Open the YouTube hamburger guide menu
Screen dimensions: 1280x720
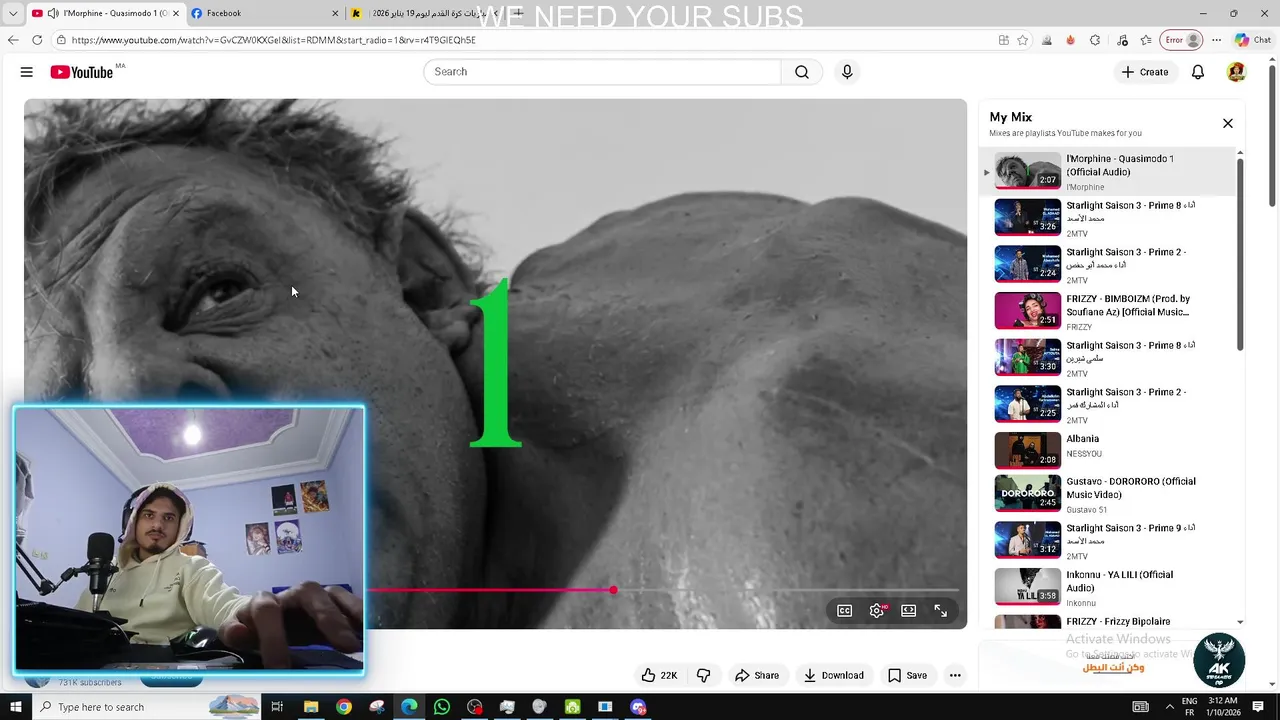tap(27, 72)
